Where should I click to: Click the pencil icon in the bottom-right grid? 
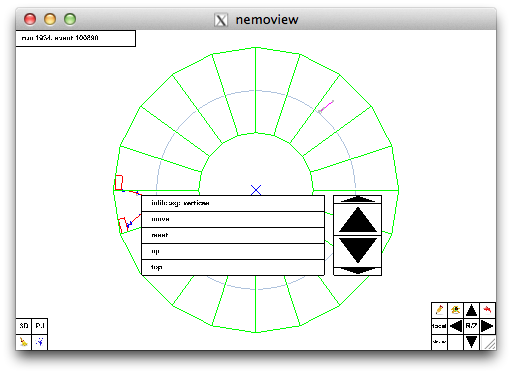tap(439, 310)
